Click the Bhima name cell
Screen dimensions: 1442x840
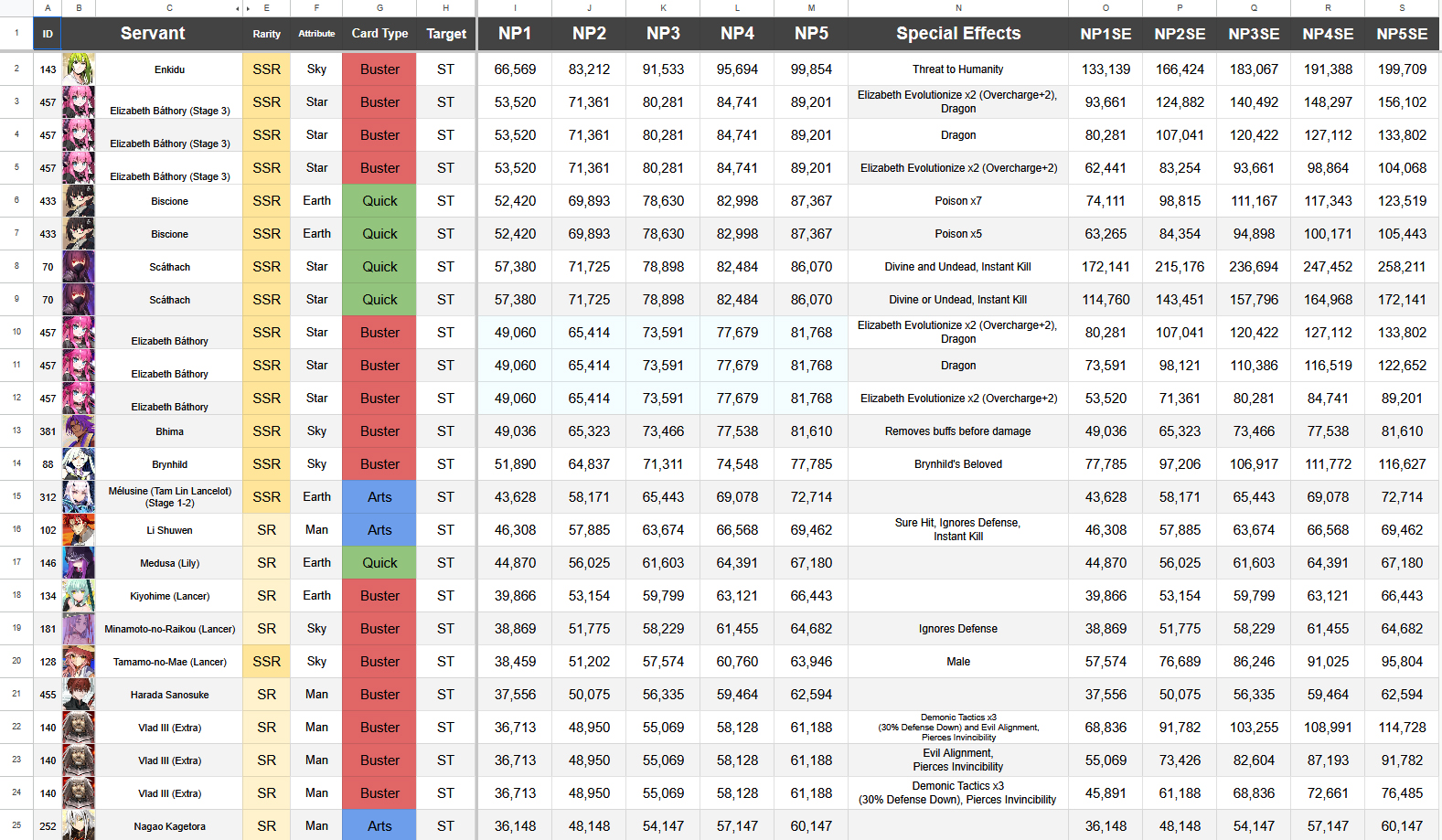click(x=169, y=431)
